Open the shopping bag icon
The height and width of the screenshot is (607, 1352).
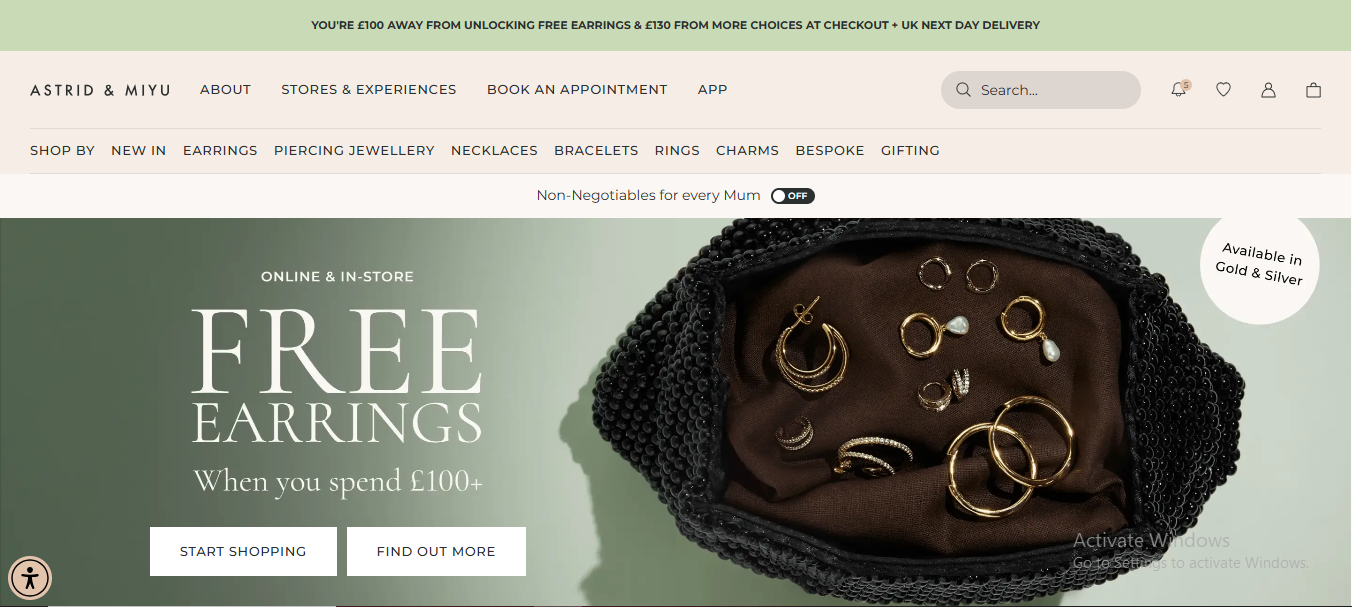pos(1314,90)
